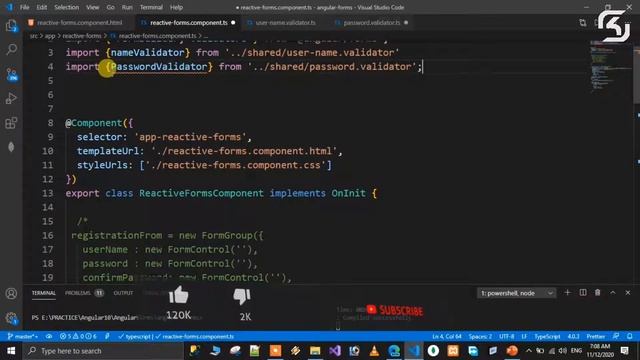Image resolution: width=640 pixels, height=360 pixels.
Task: Open the Explorer view in activity bar
Action: coord(11,26)
